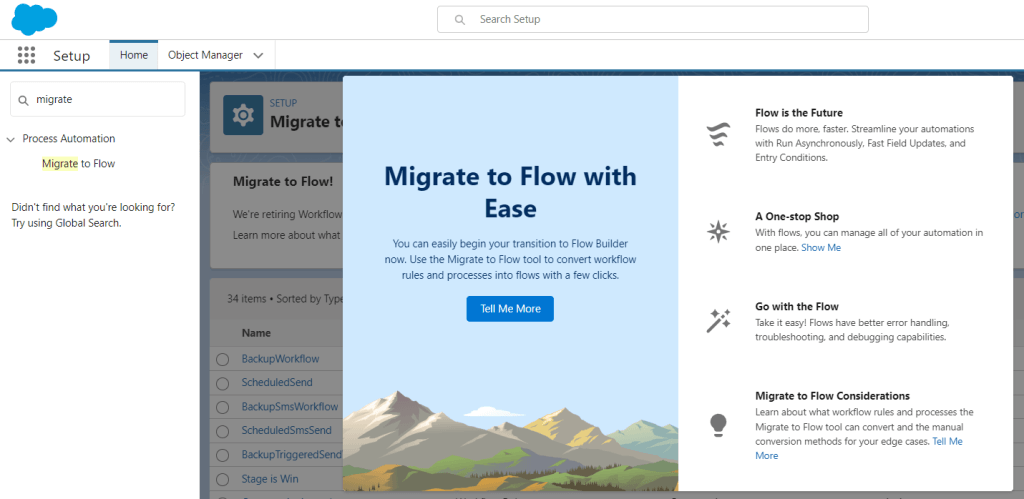
Task: Click the Flow is the Future heading
Action: [799, 112]
